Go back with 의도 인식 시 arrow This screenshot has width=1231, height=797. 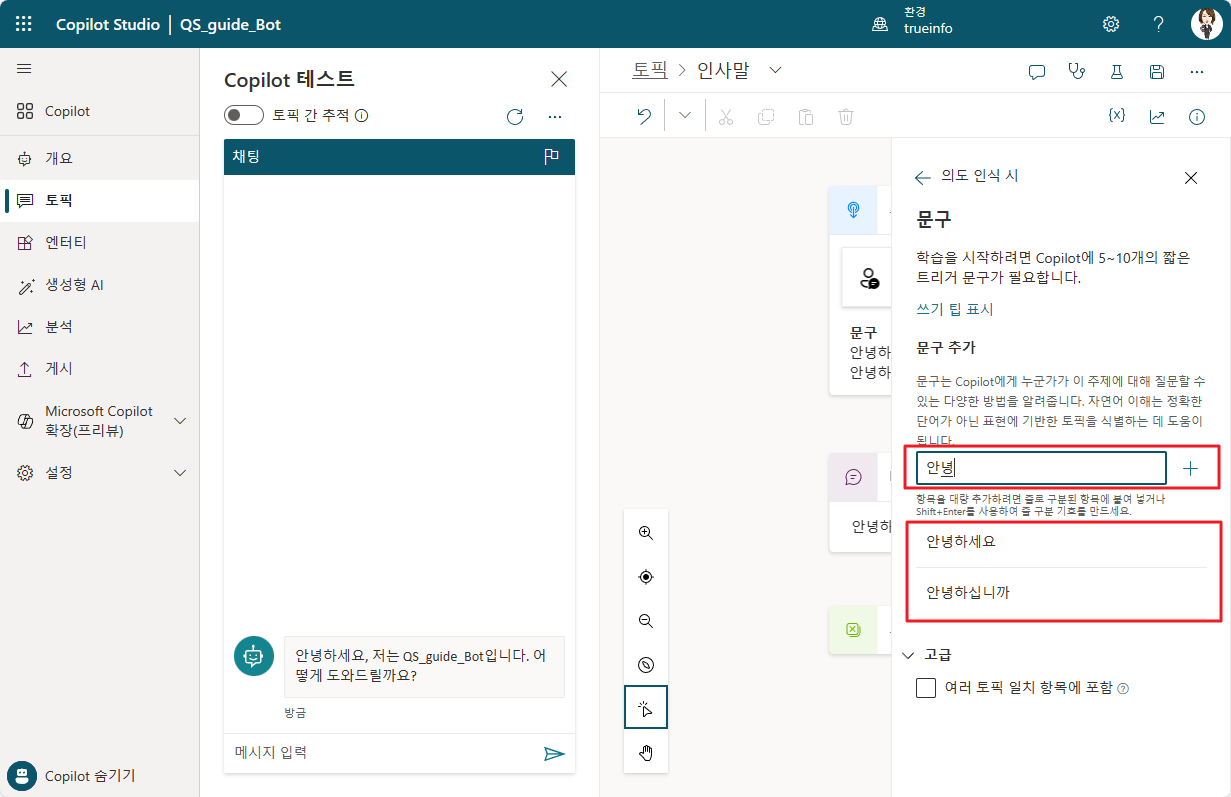[x=922, y=177]
